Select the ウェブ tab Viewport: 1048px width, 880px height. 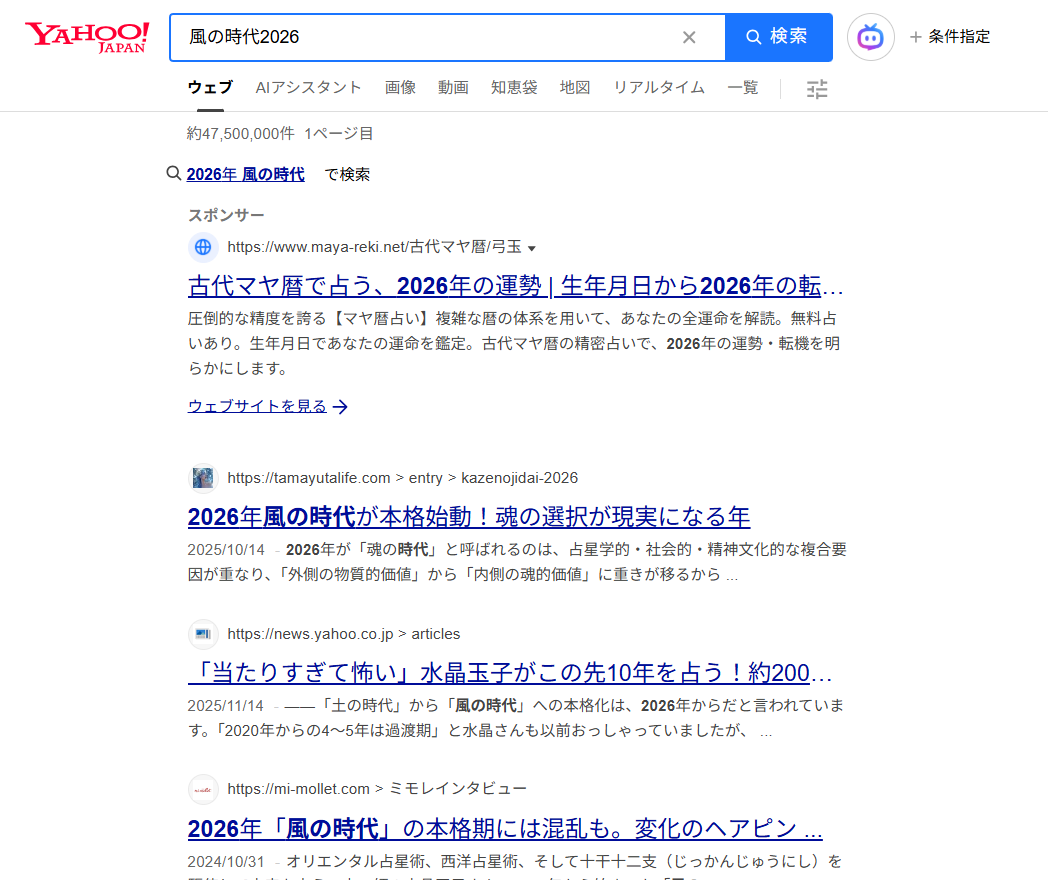(x=210, y=88)
